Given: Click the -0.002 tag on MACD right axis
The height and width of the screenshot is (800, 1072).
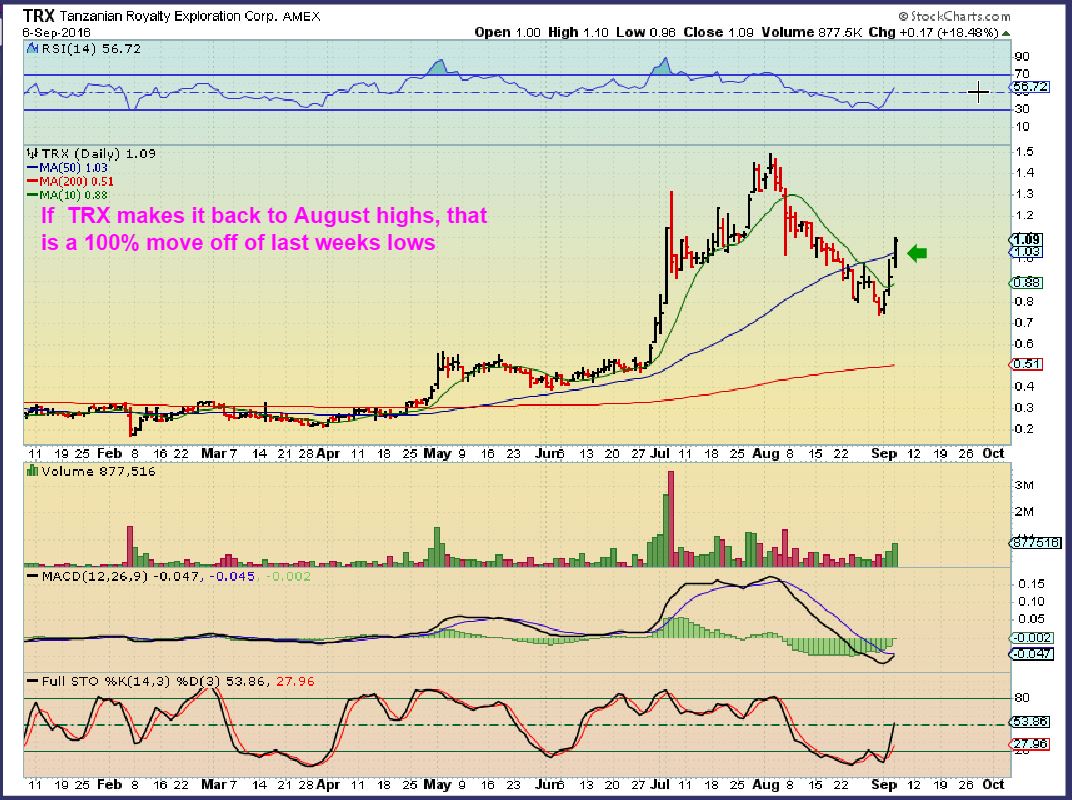Looking at the screenshot, I should (1032, 637).
